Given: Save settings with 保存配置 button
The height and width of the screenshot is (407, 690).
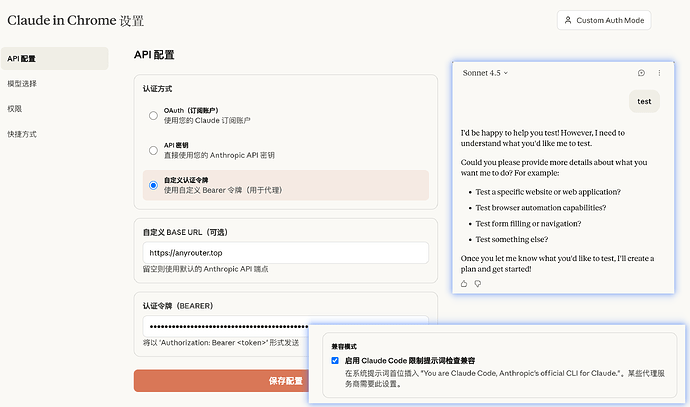Looking at the screenshot, I should tap(221, 381).
